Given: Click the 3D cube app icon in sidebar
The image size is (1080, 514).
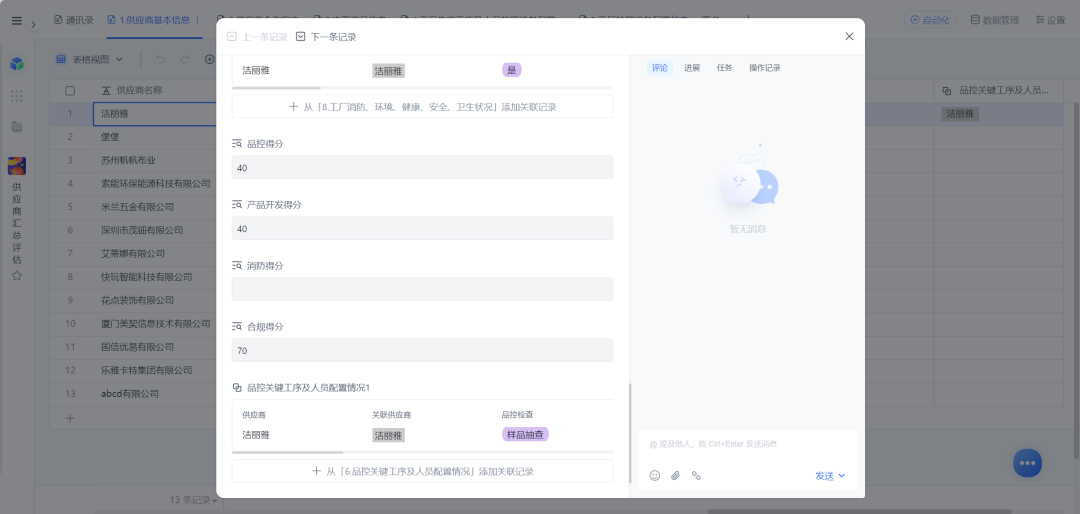Looking at the screenshot, I should (17, 64).
